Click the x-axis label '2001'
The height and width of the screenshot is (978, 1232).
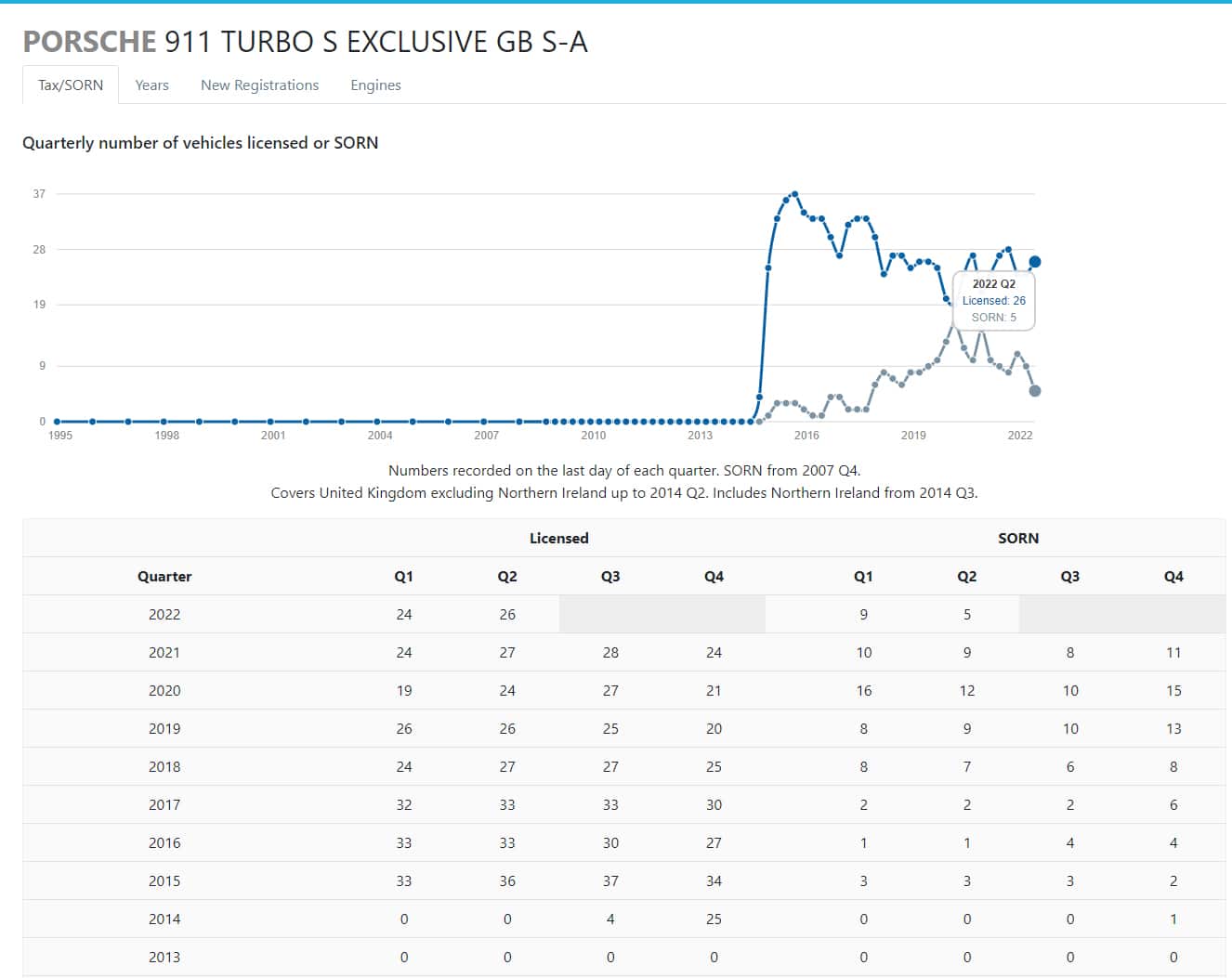tap(273, 435)
